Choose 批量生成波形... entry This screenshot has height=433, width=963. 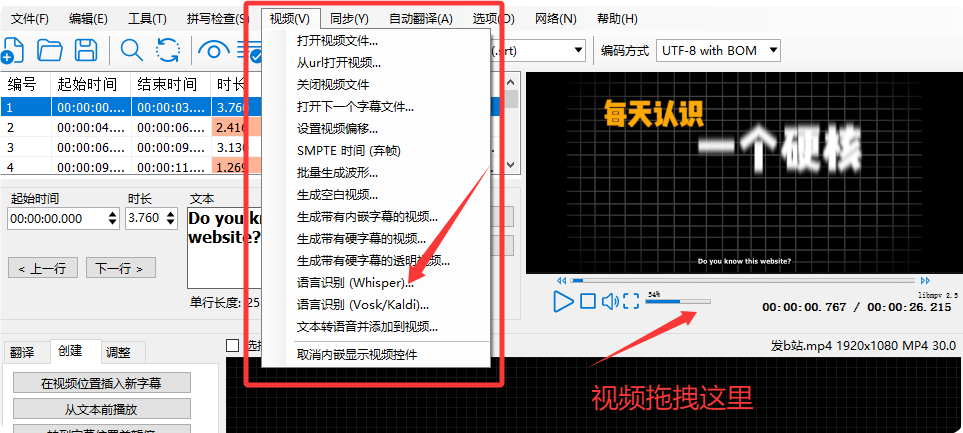337,173
